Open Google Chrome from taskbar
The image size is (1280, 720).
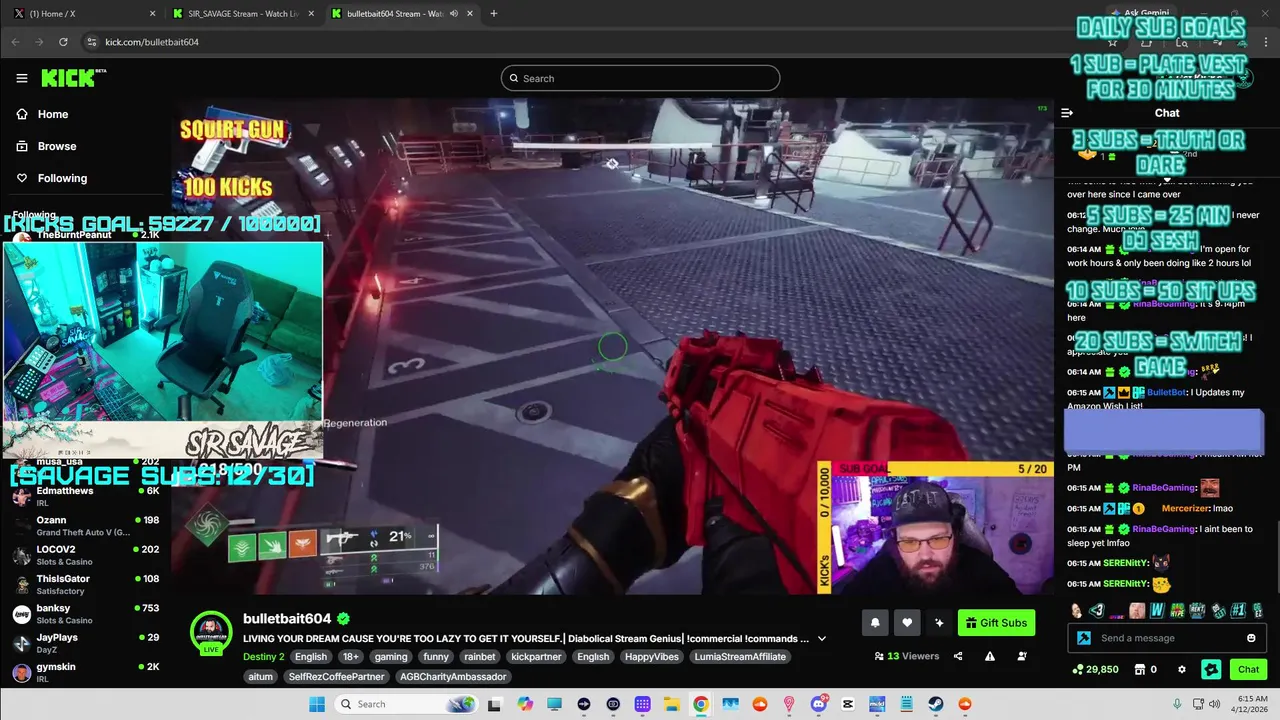(701, 704)
